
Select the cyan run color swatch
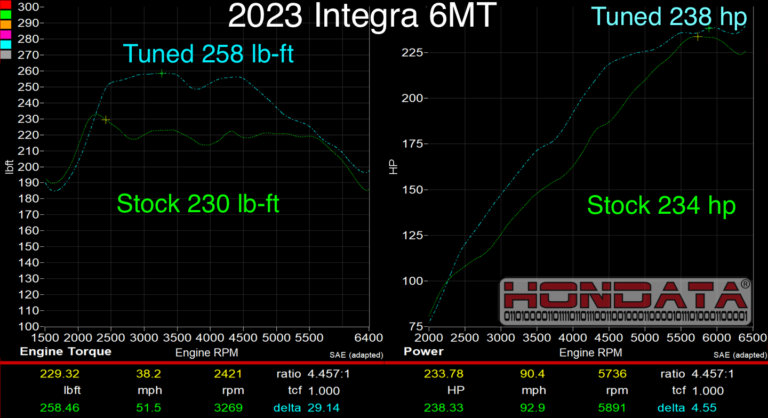(5, 45)
